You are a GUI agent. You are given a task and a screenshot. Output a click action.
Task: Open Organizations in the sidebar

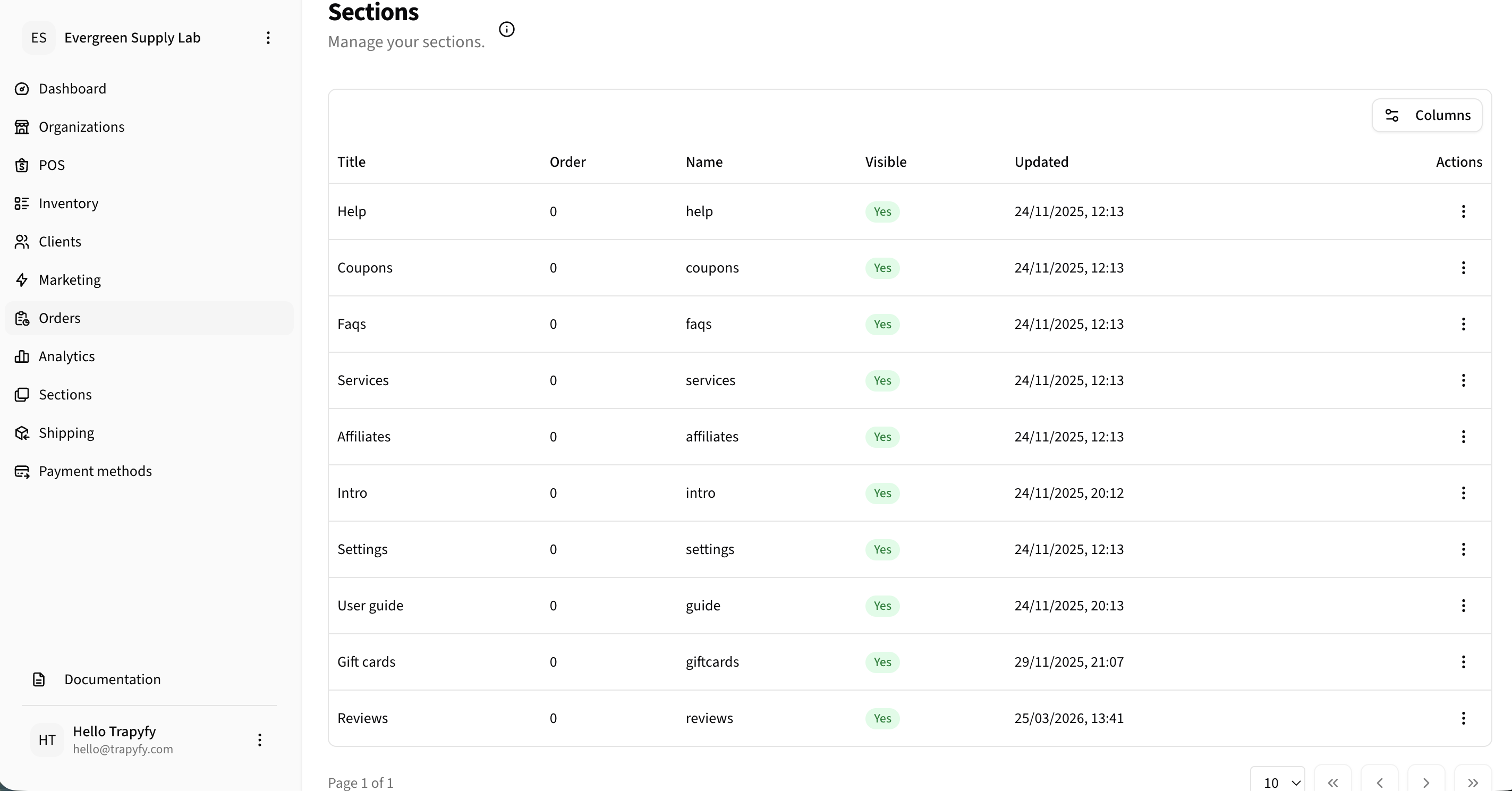point(149,127)
